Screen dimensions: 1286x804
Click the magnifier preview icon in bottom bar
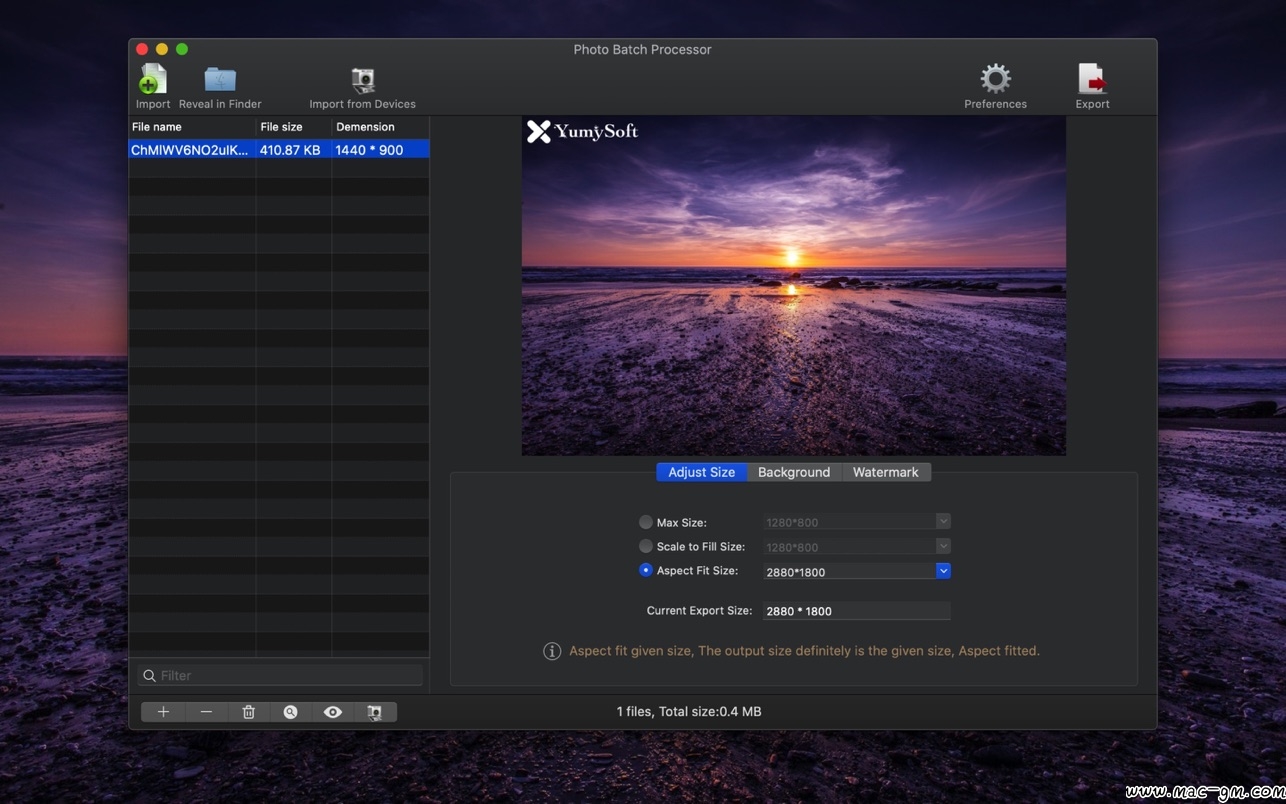click(290, 712)
